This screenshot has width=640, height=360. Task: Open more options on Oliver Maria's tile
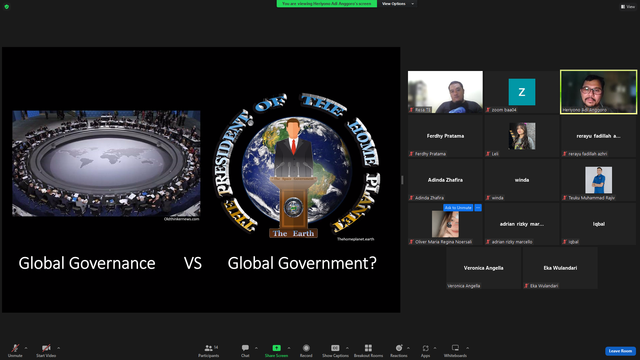pos(478,208)
